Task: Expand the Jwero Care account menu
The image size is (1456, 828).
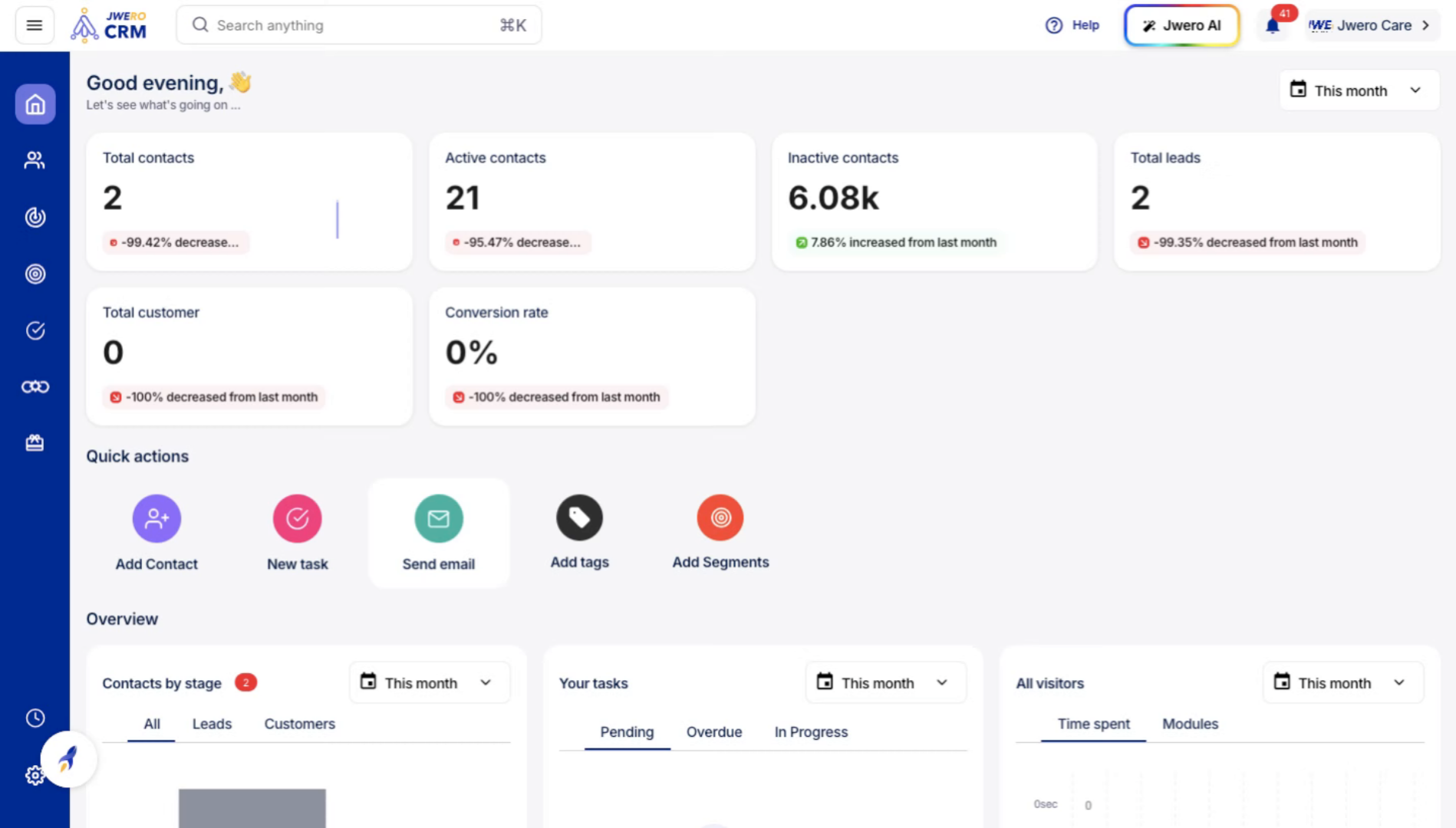Action: tap(1371, 25)
